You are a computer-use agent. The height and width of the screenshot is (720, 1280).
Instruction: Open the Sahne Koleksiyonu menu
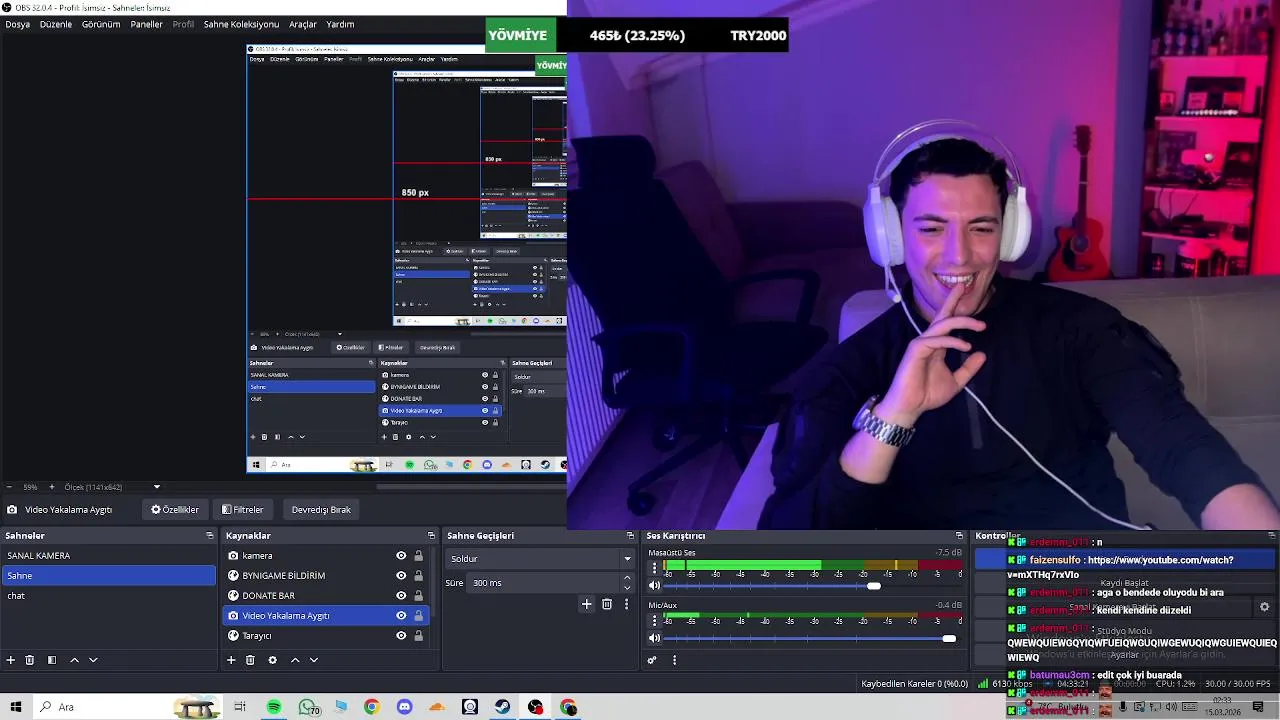(241, 24)
